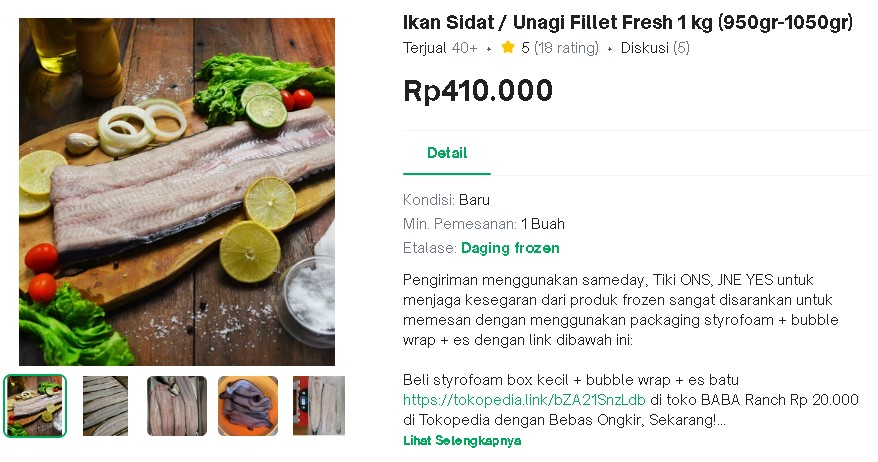
Task: Click the Kondisi: Baru line
Action: [x=446, y=200]
